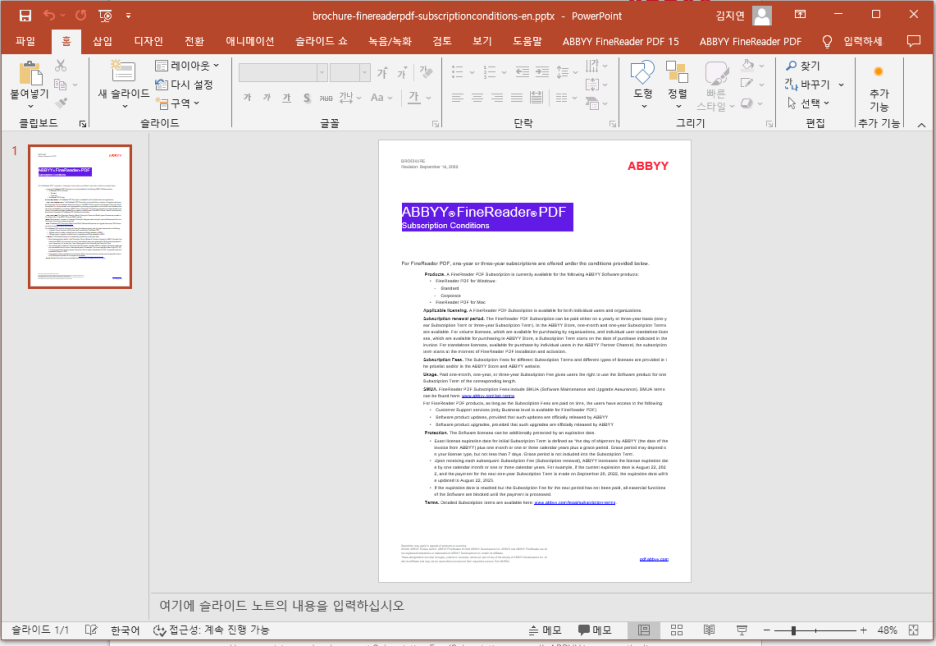This screenshot has height=646, width=936.
Task: Open the 검토 ribbon tab
Action: click(x=442, y=41)
